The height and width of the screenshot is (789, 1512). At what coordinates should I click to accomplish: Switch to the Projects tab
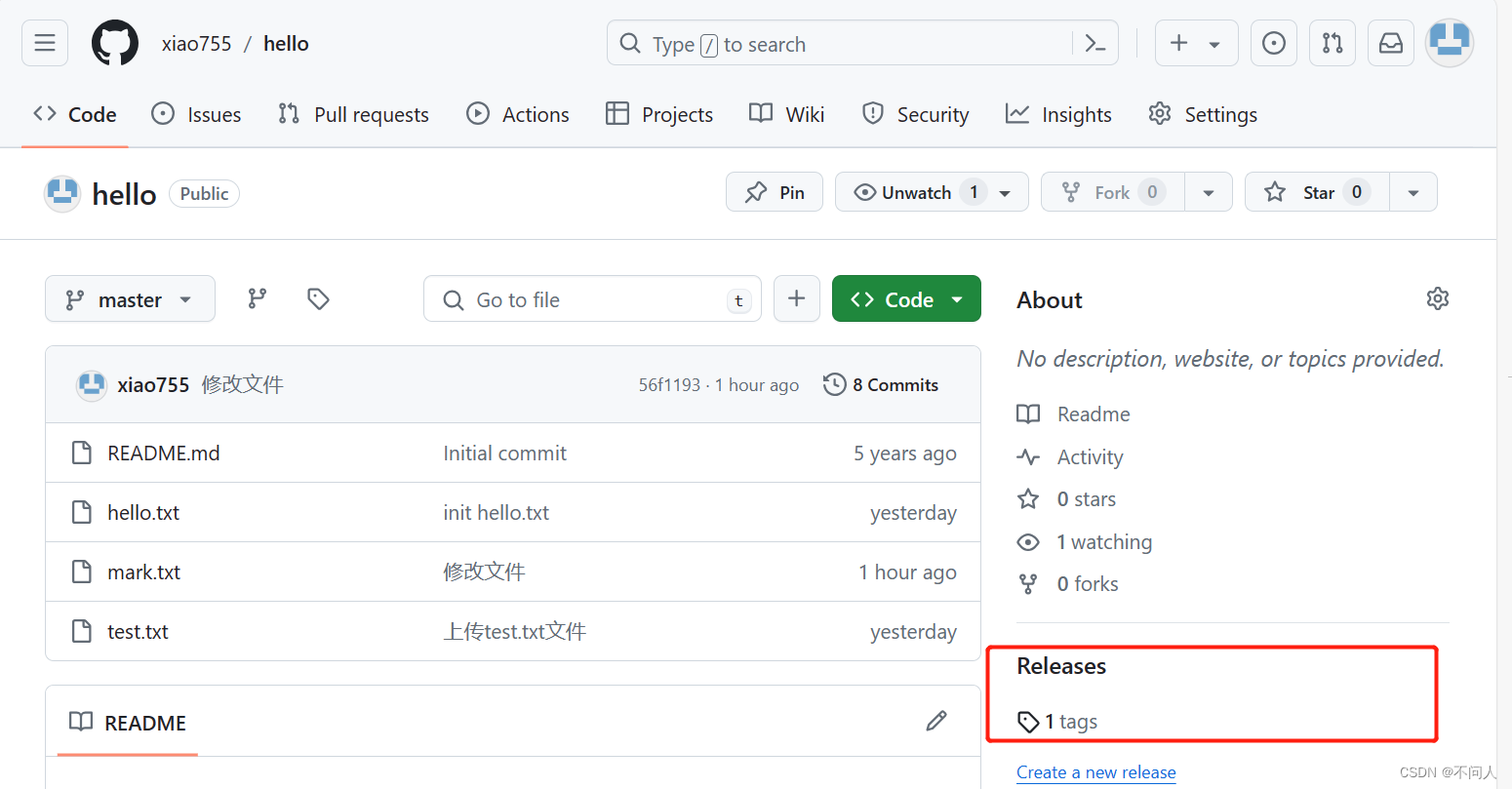659,114
